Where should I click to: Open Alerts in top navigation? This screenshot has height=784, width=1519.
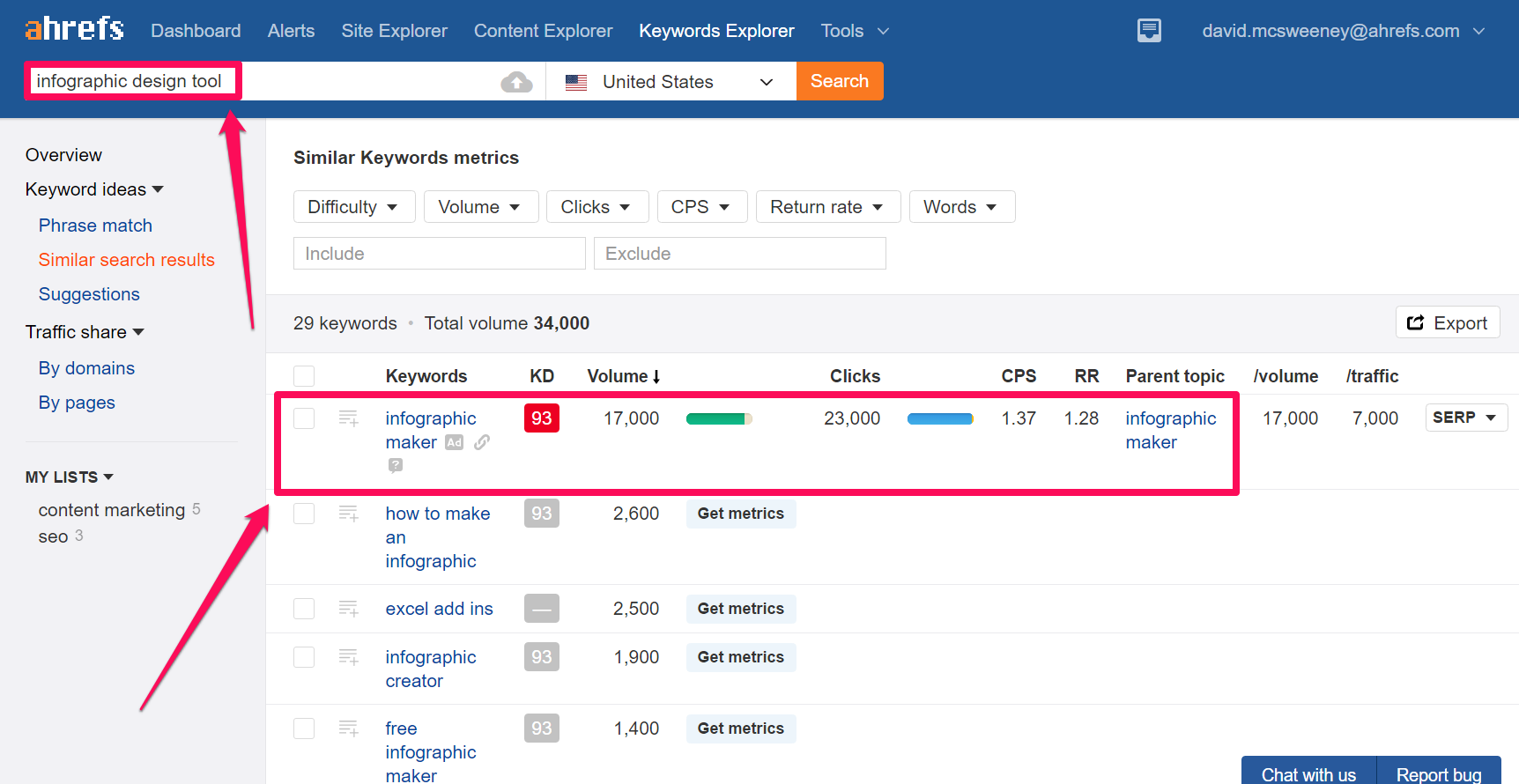[291, 31]
